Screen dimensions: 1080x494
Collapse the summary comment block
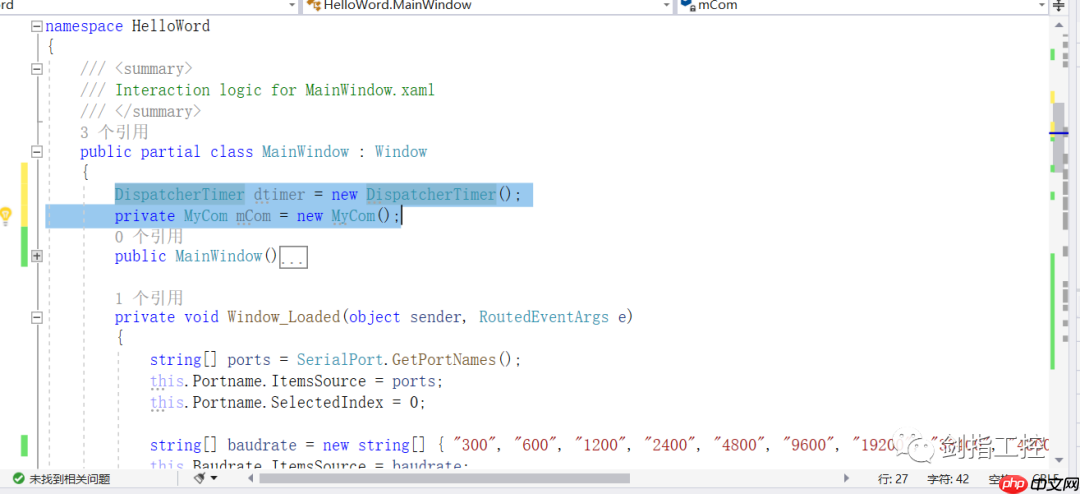coord(37,69)
